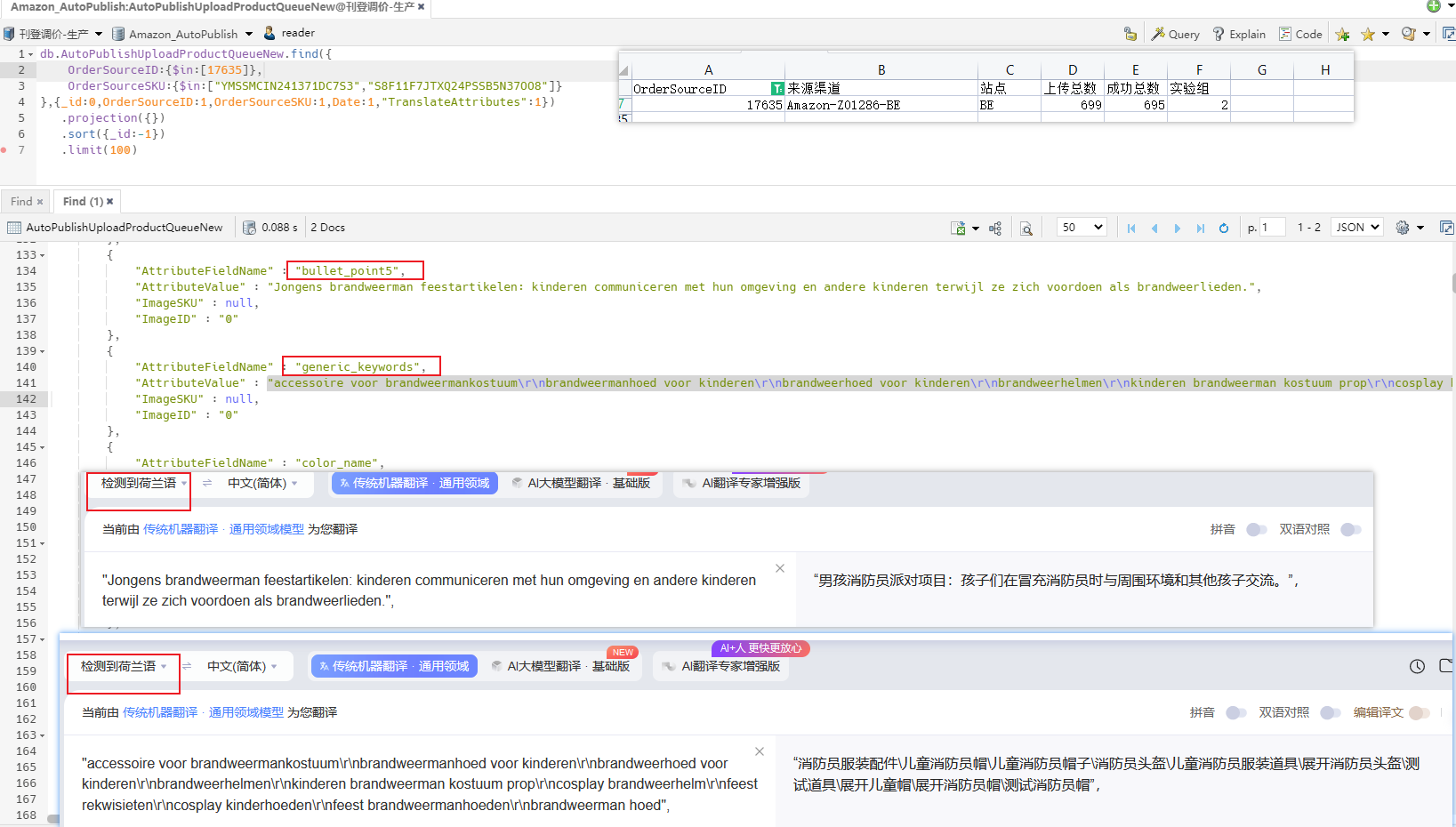
Task: Refresh the query results
Action: [x=1224, y=228]
